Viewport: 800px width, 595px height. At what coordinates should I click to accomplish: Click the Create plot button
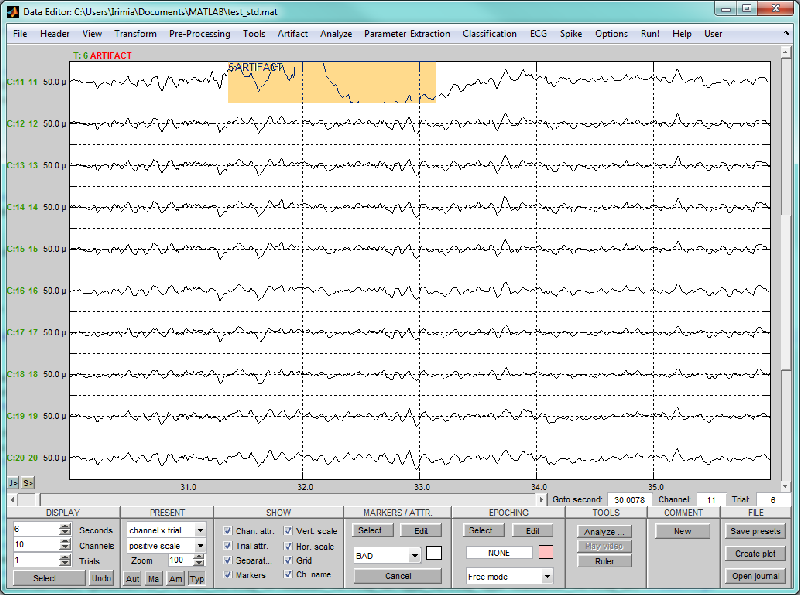(755, 554)
